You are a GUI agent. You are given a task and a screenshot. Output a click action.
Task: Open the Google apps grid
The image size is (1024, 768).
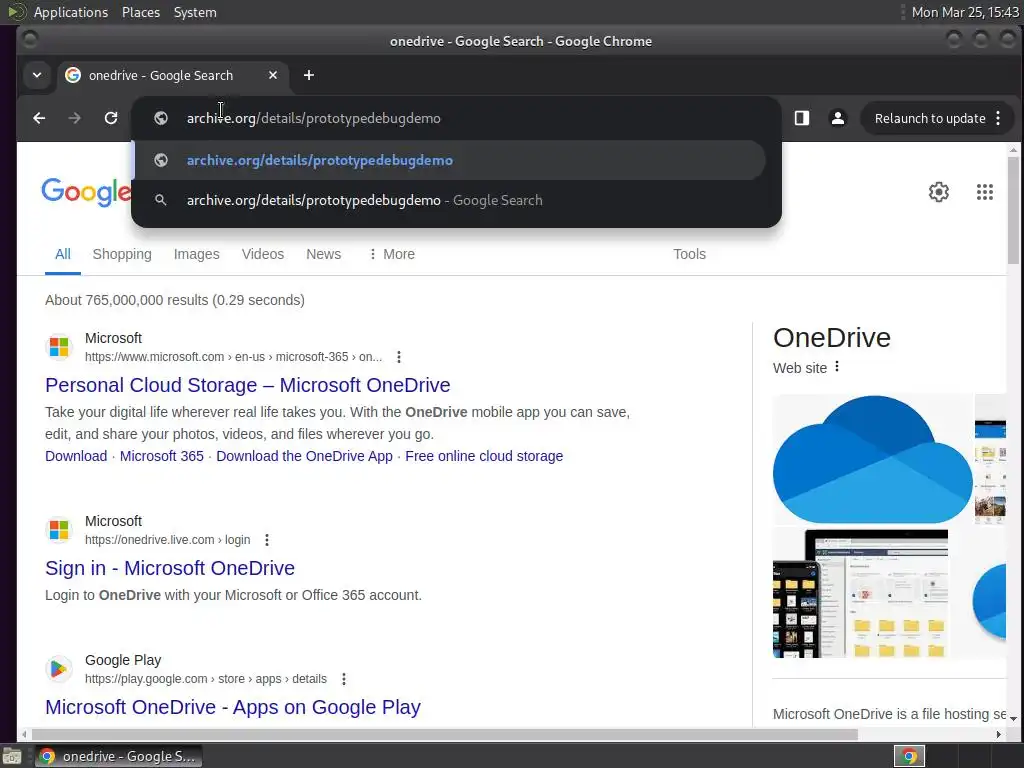tap(985, 192)
